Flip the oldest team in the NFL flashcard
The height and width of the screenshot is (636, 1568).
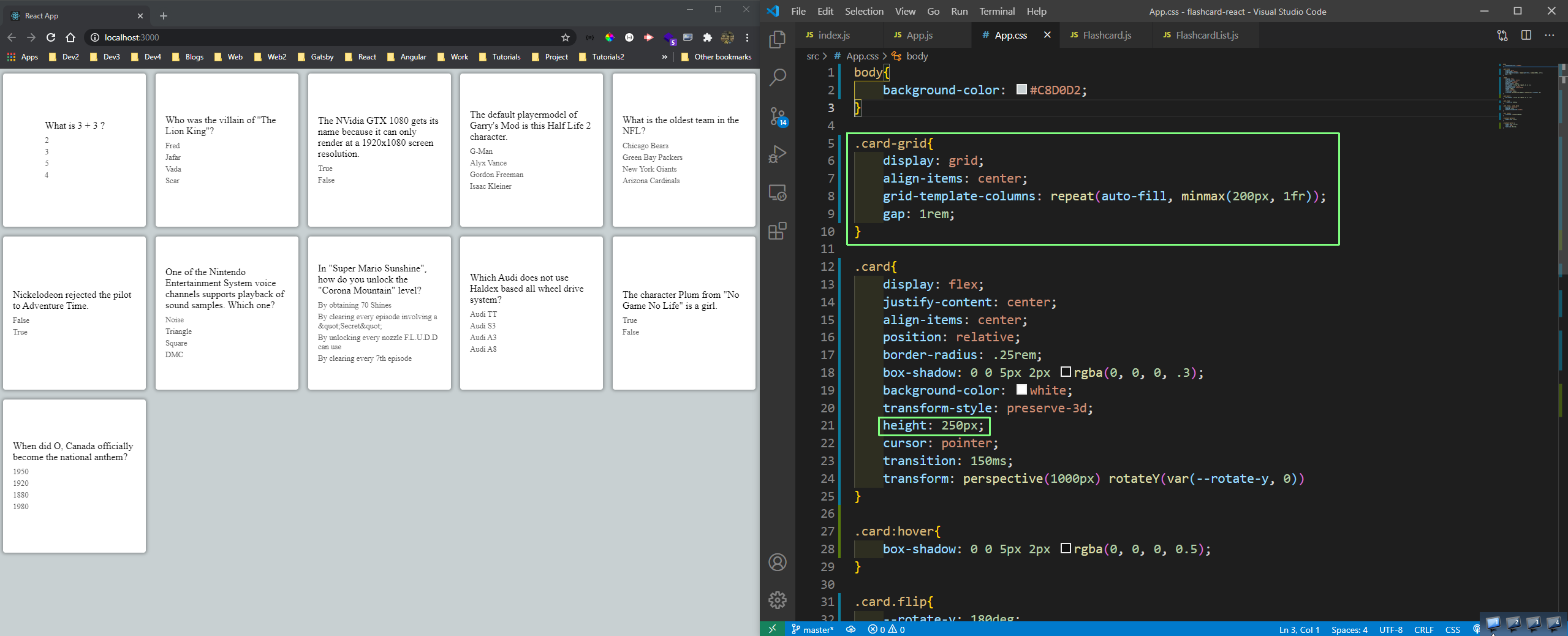tap(684, 150)
